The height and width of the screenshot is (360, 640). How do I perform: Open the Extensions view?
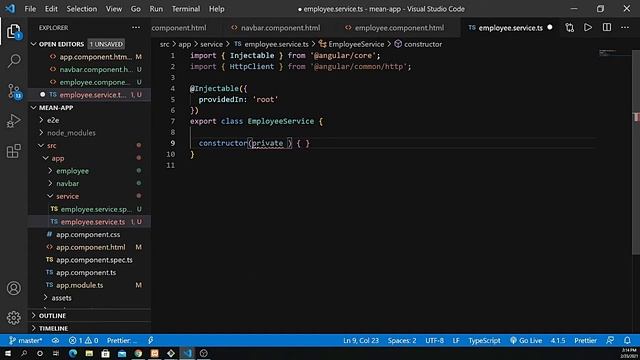13,151
